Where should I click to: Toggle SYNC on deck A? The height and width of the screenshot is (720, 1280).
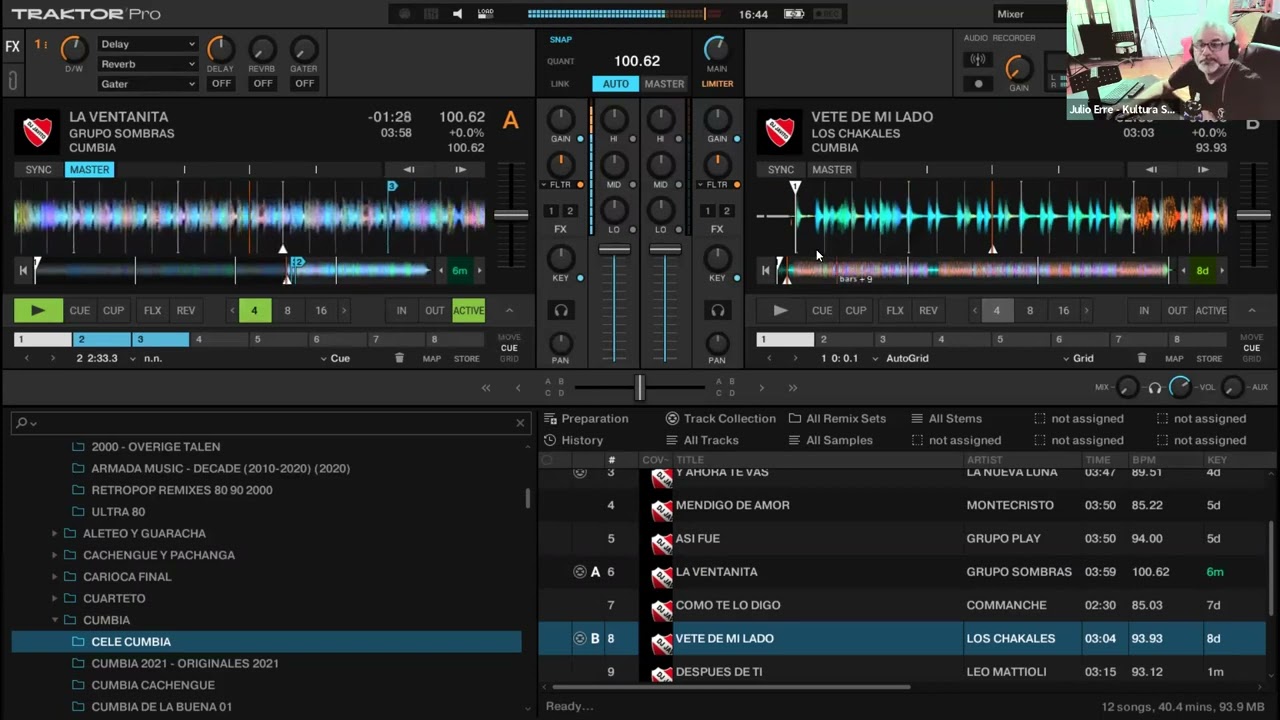click(38, 170)
